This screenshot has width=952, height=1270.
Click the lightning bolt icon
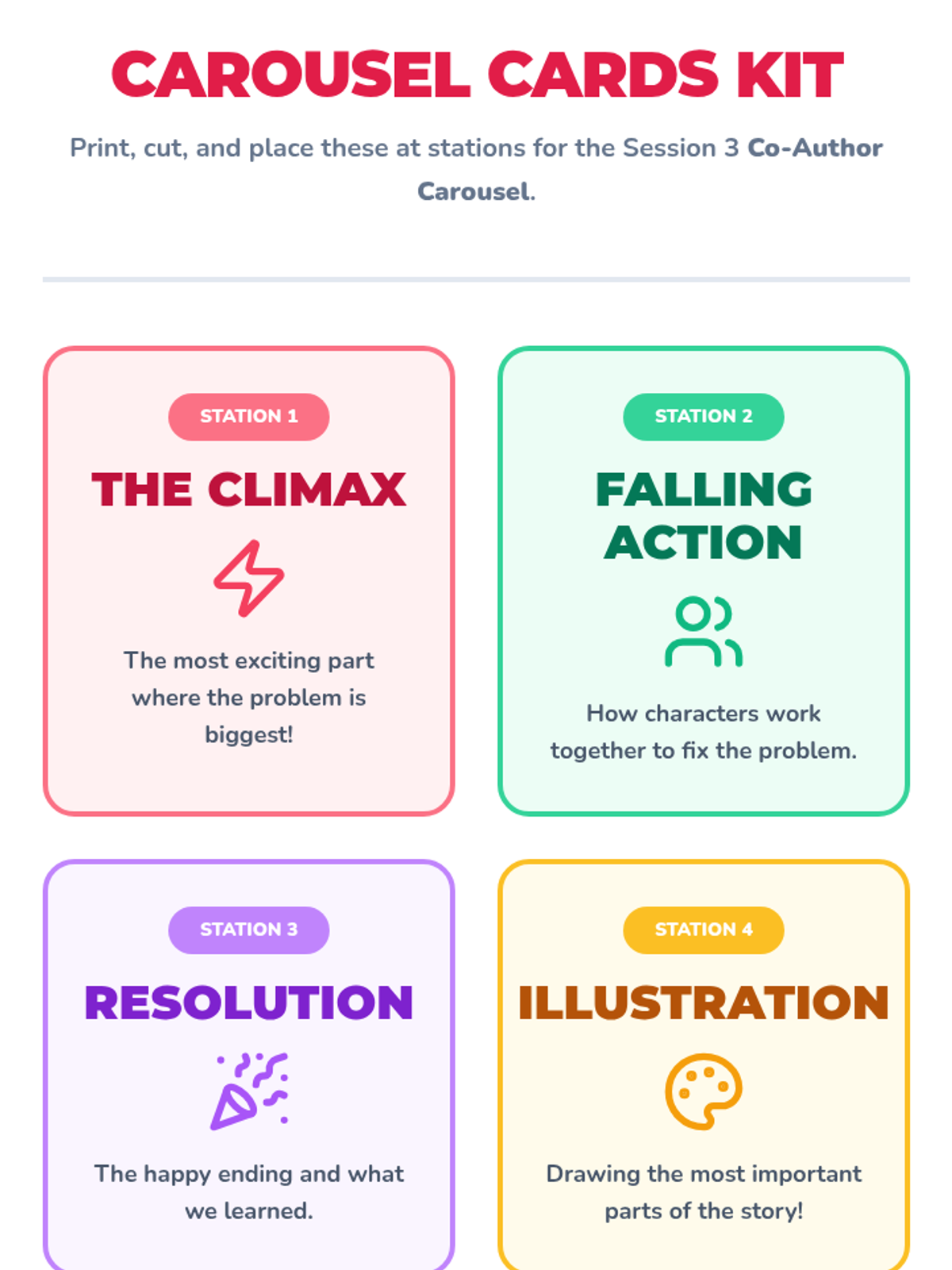248,579
